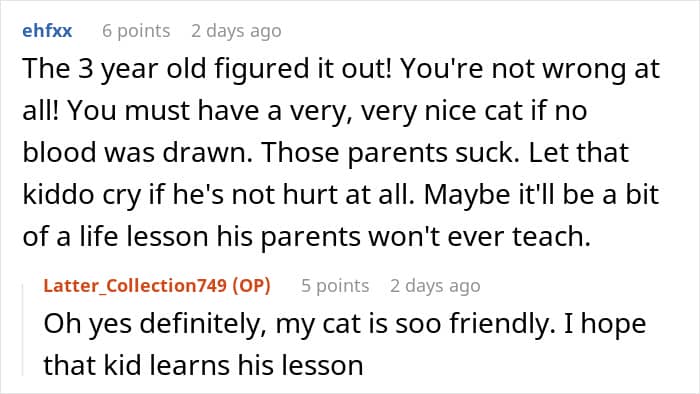Open the OP reply's 2 days ago timestamp
The width and height of the screenshot is (700, 394).
click(435, 286)
